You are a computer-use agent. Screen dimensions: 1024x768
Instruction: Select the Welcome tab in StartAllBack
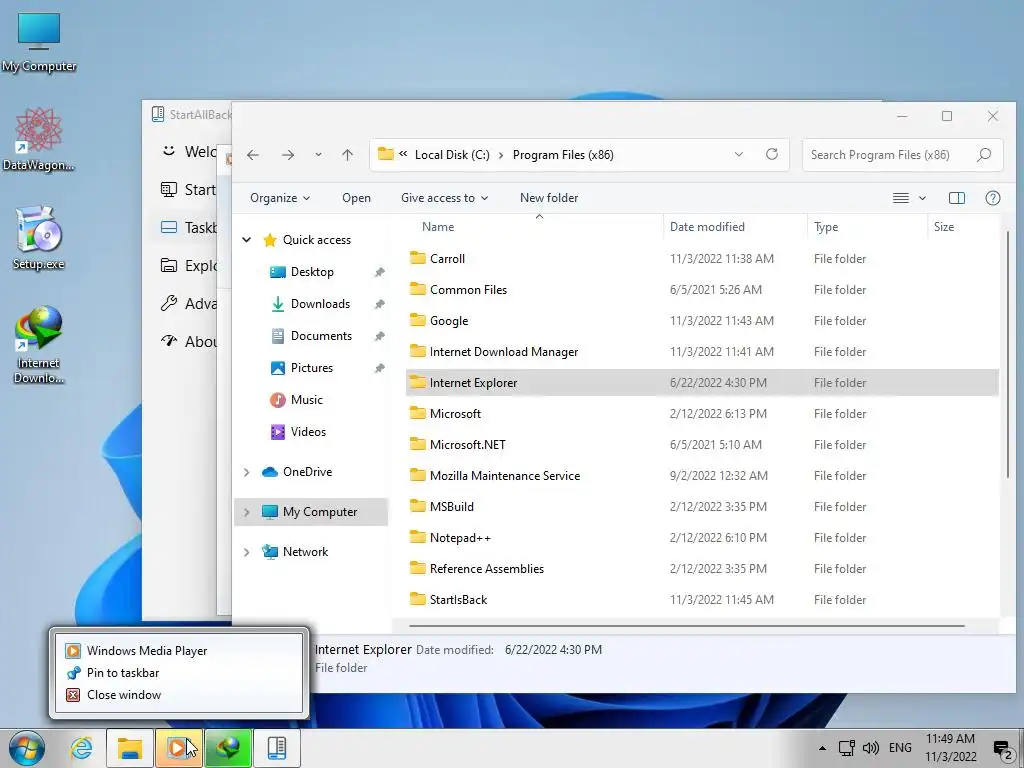pos(189,152)
